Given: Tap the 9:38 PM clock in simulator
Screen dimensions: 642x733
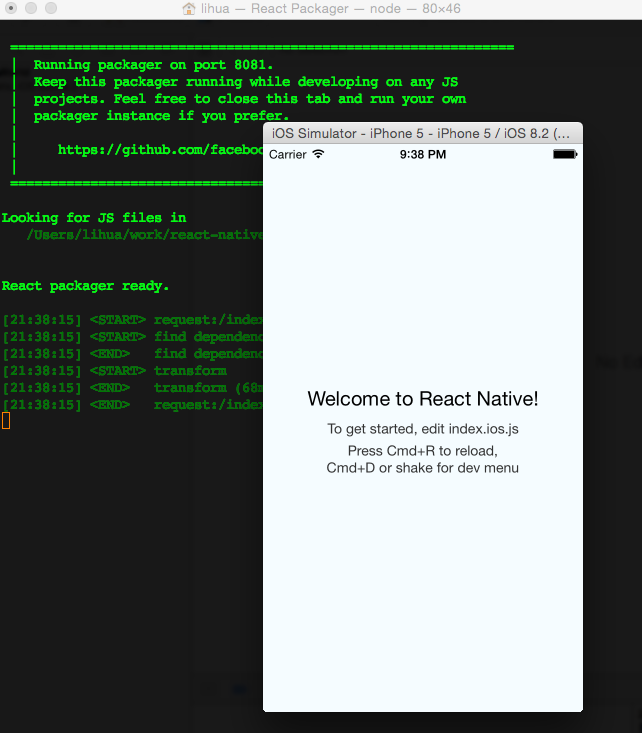Looking at the screenshot, I should pos(423,154).
